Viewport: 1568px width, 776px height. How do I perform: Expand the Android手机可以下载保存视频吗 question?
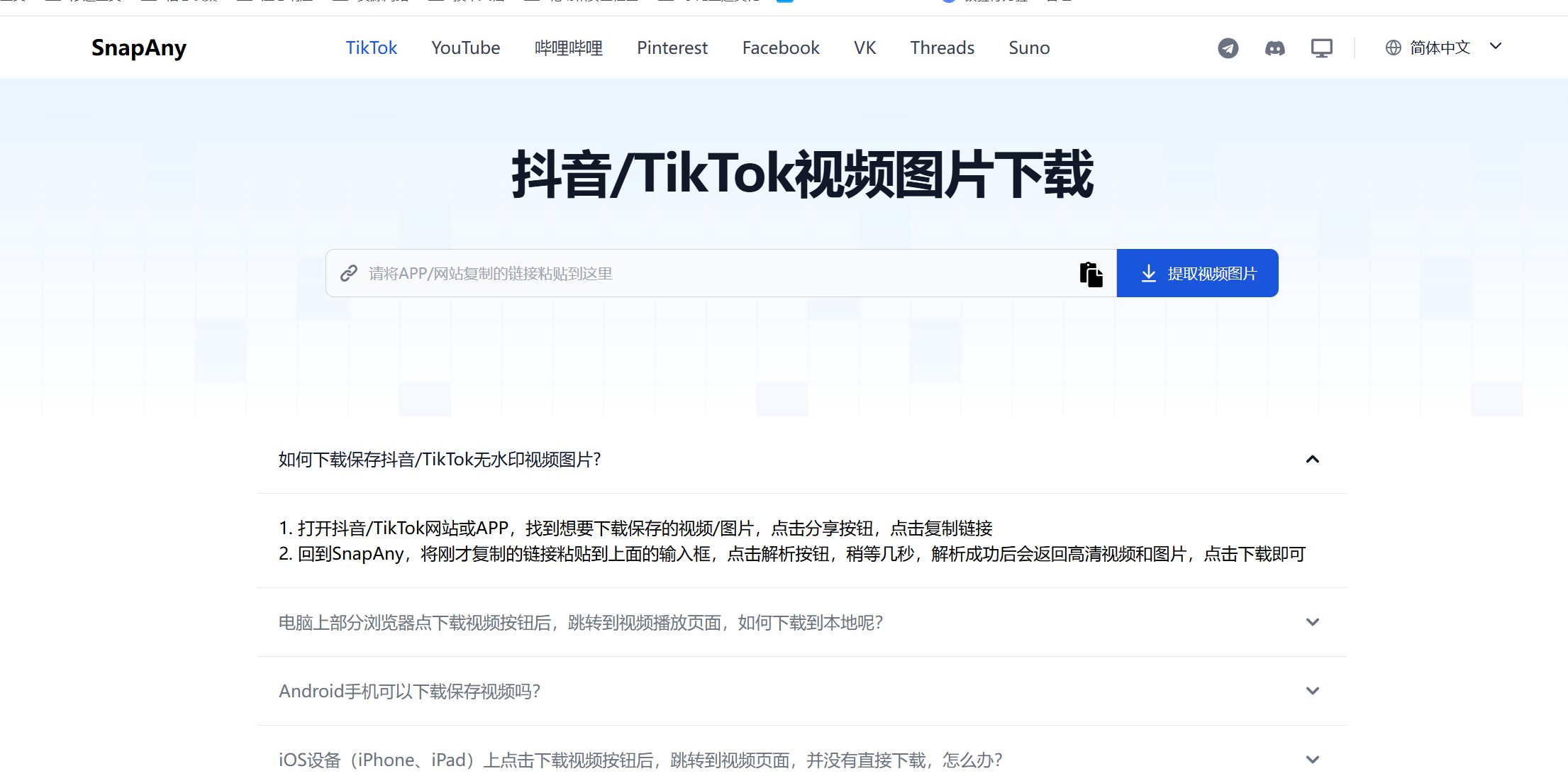[x=801, y=691]
